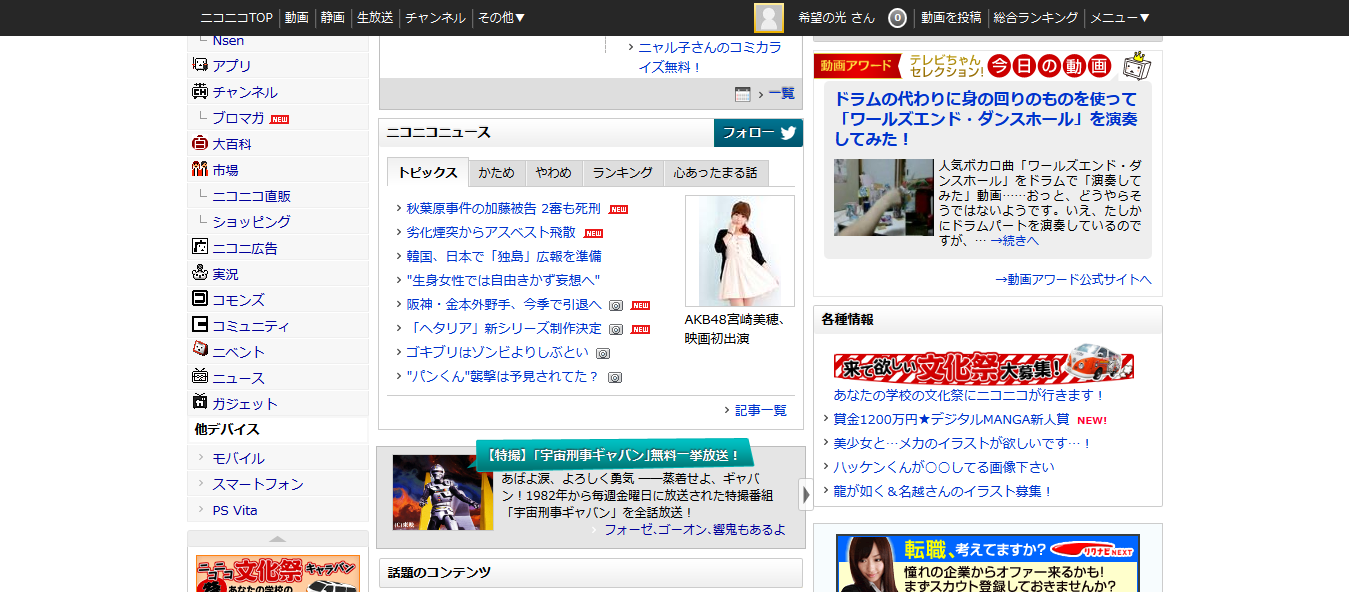Click the コミュニティ sidebar icon
Image resolution: width=1349 pixels, height=592 pixels.
[x=199, y=325]
